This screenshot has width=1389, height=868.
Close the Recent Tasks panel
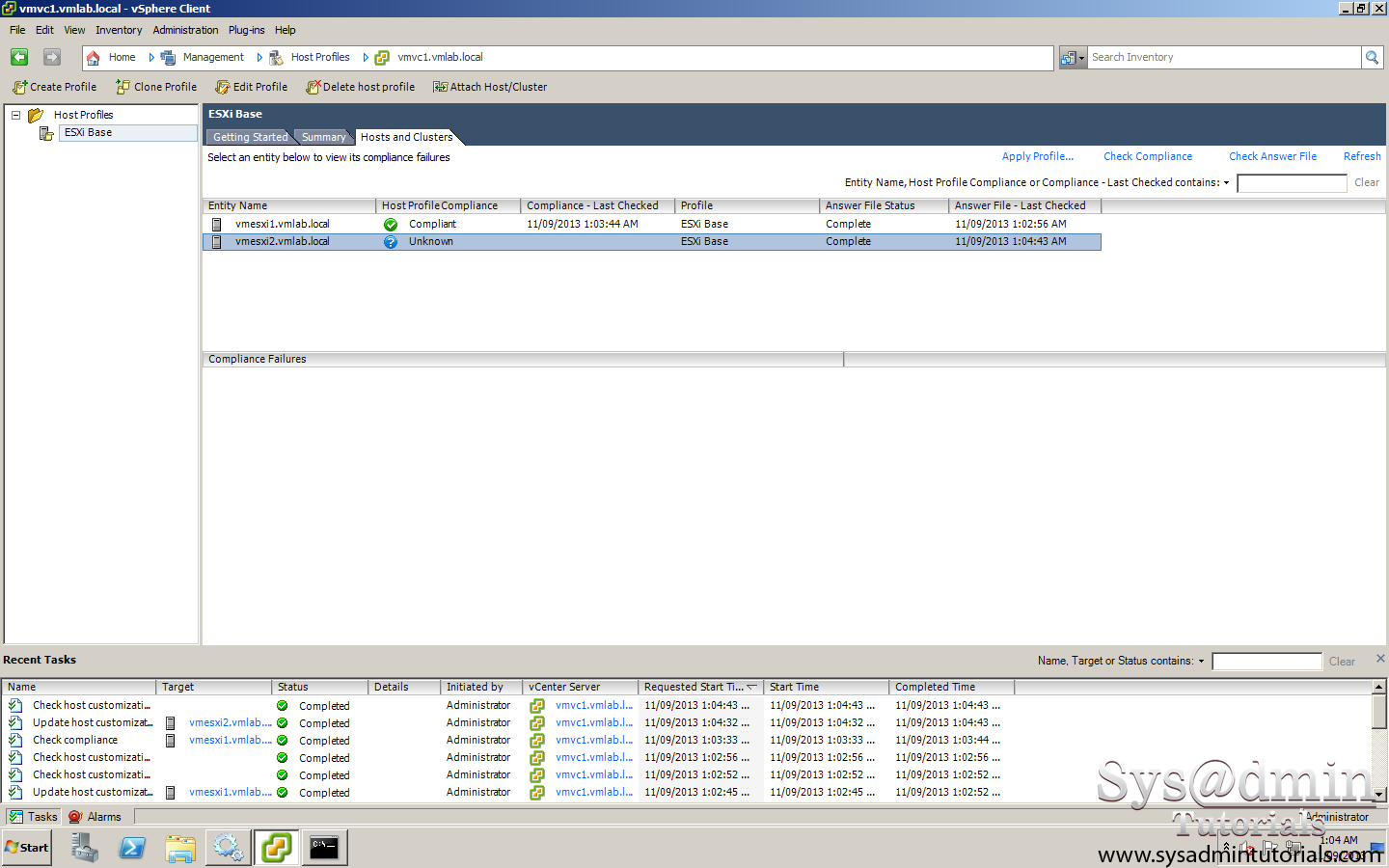point(1380,658)
